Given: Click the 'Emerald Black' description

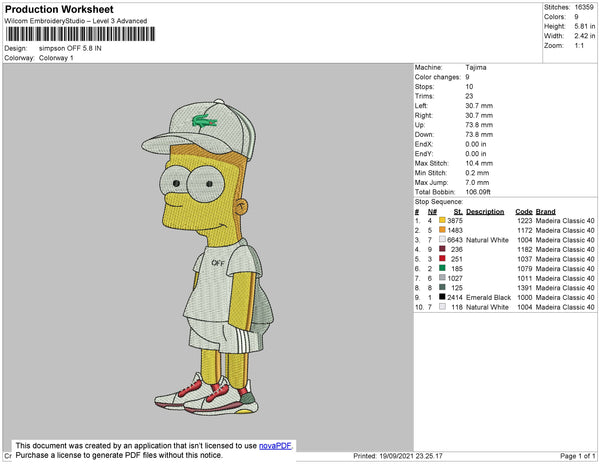Looking at the screenshot, I should coord(488,297).
